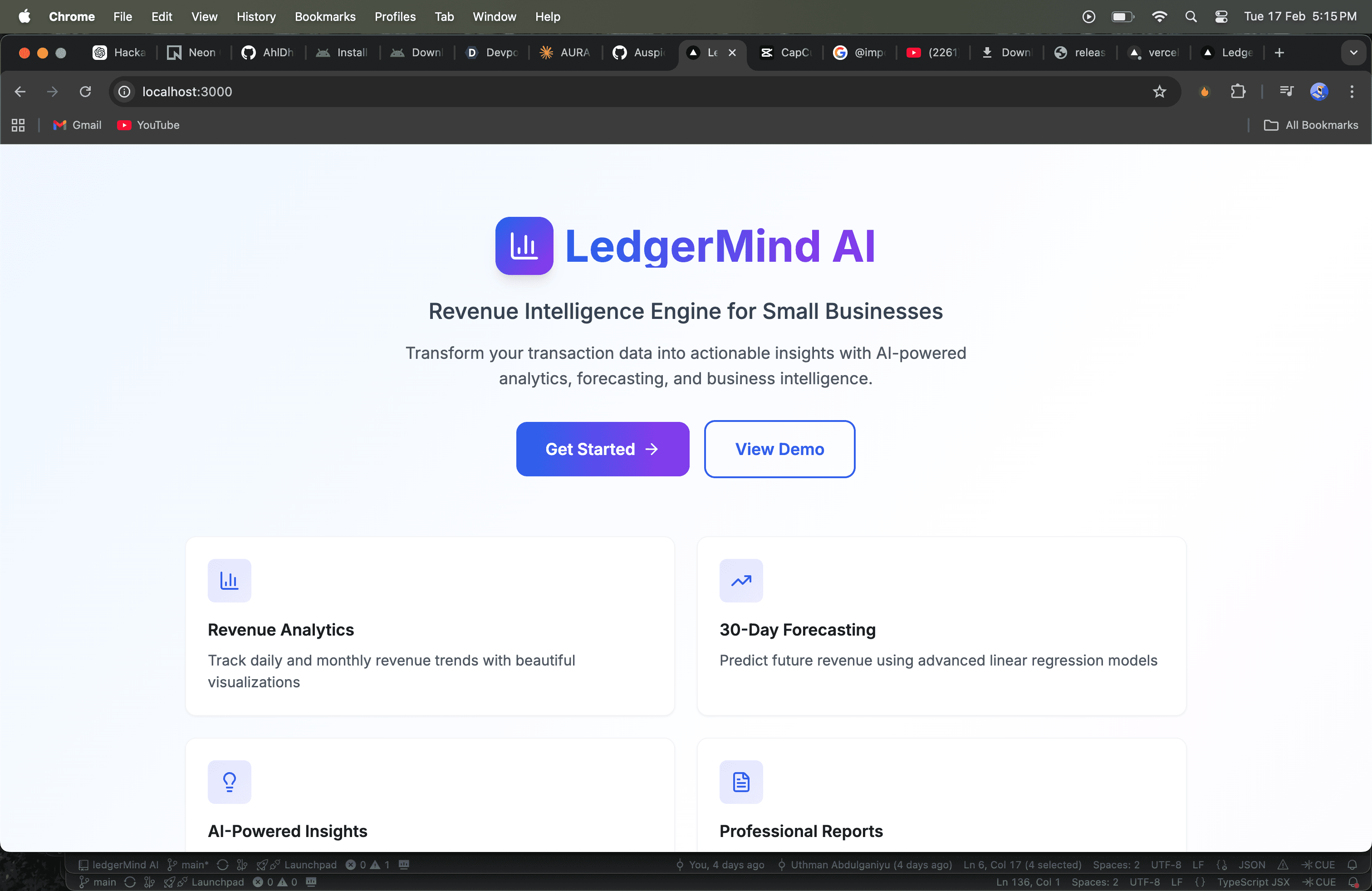Toggle Control Center in the menu bar
1372x891 pixels.
pyautogui.click(x=1221, y=16)
